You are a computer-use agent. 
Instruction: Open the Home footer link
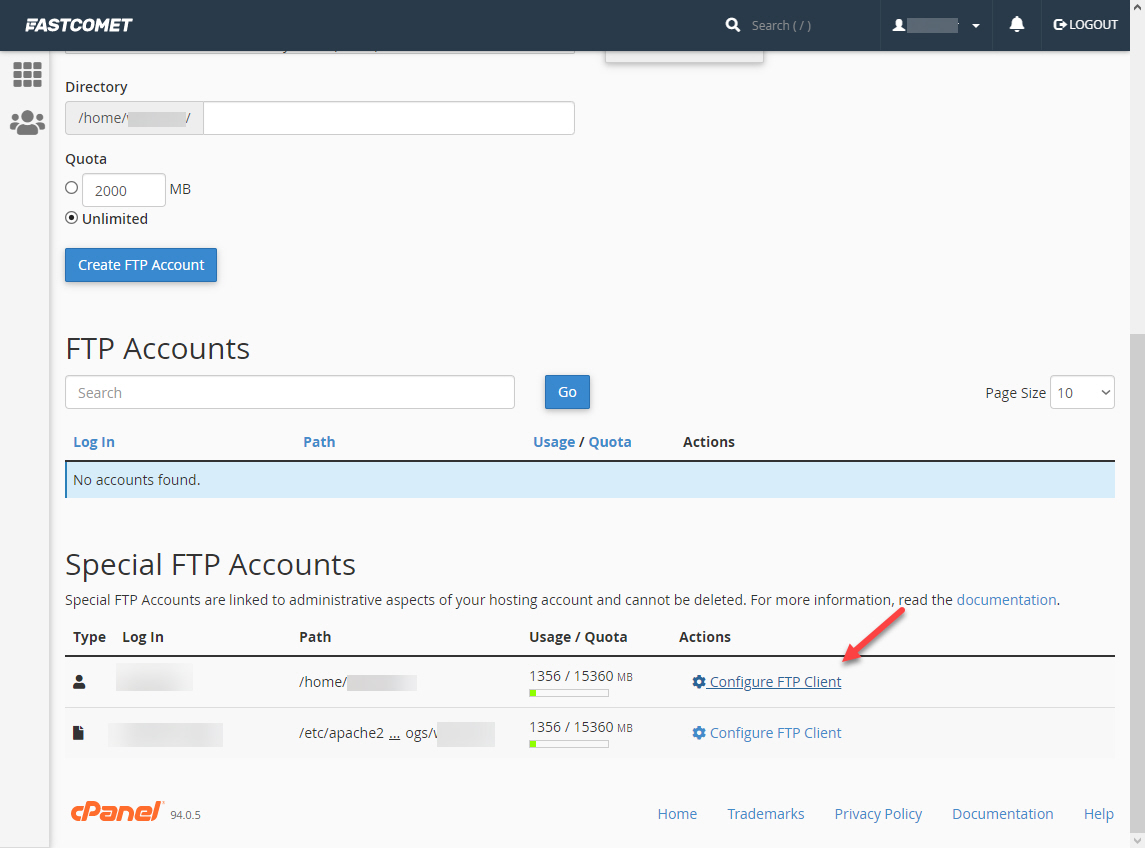coord(677,814)
